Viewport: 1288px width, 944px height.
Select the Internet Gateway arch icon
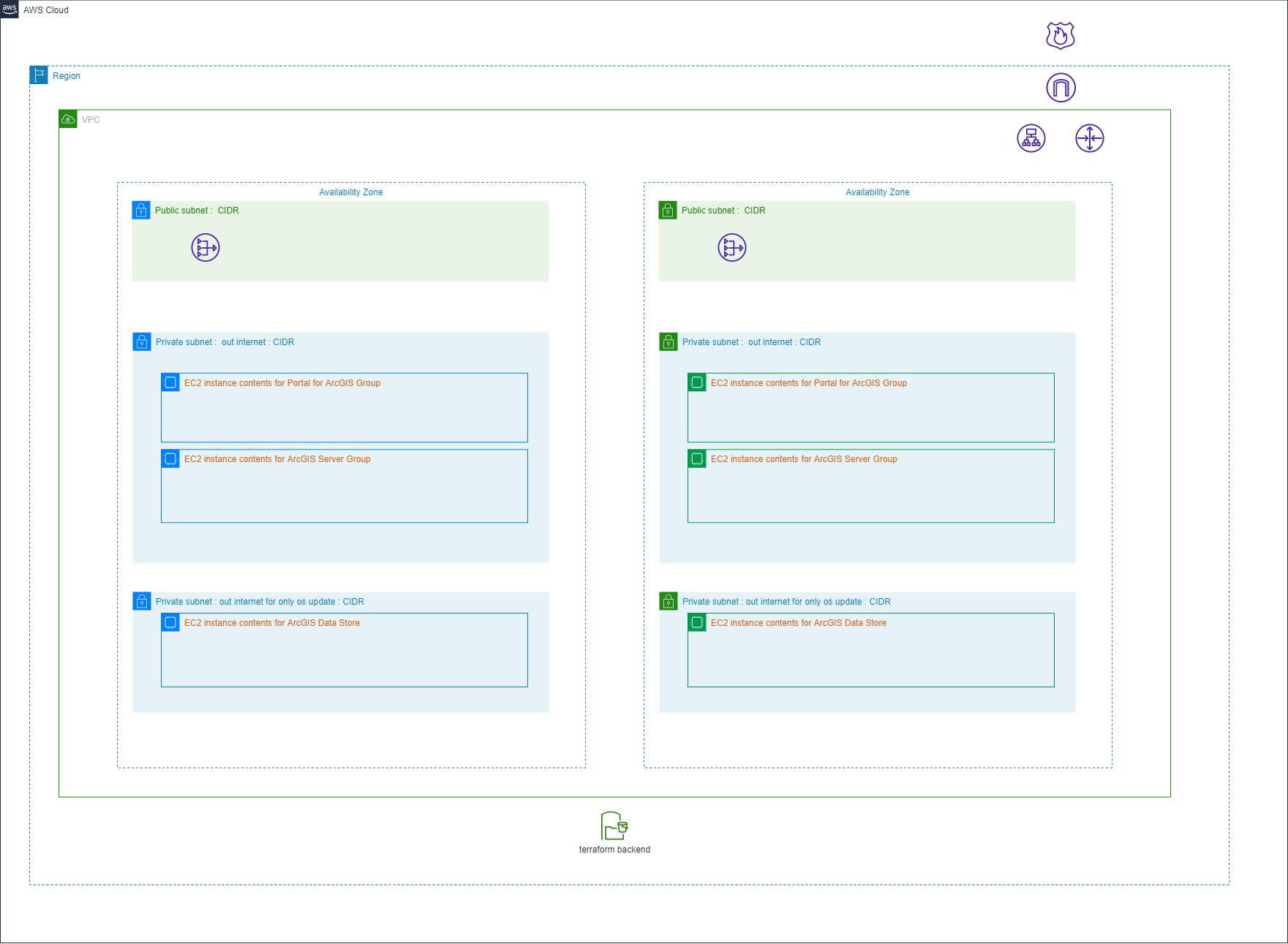coord(1061,88)
